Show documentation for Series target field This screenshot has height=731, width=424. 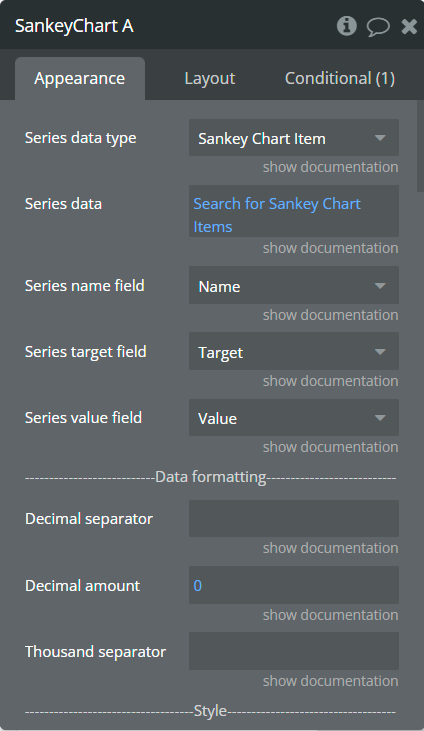click(330, 381)
